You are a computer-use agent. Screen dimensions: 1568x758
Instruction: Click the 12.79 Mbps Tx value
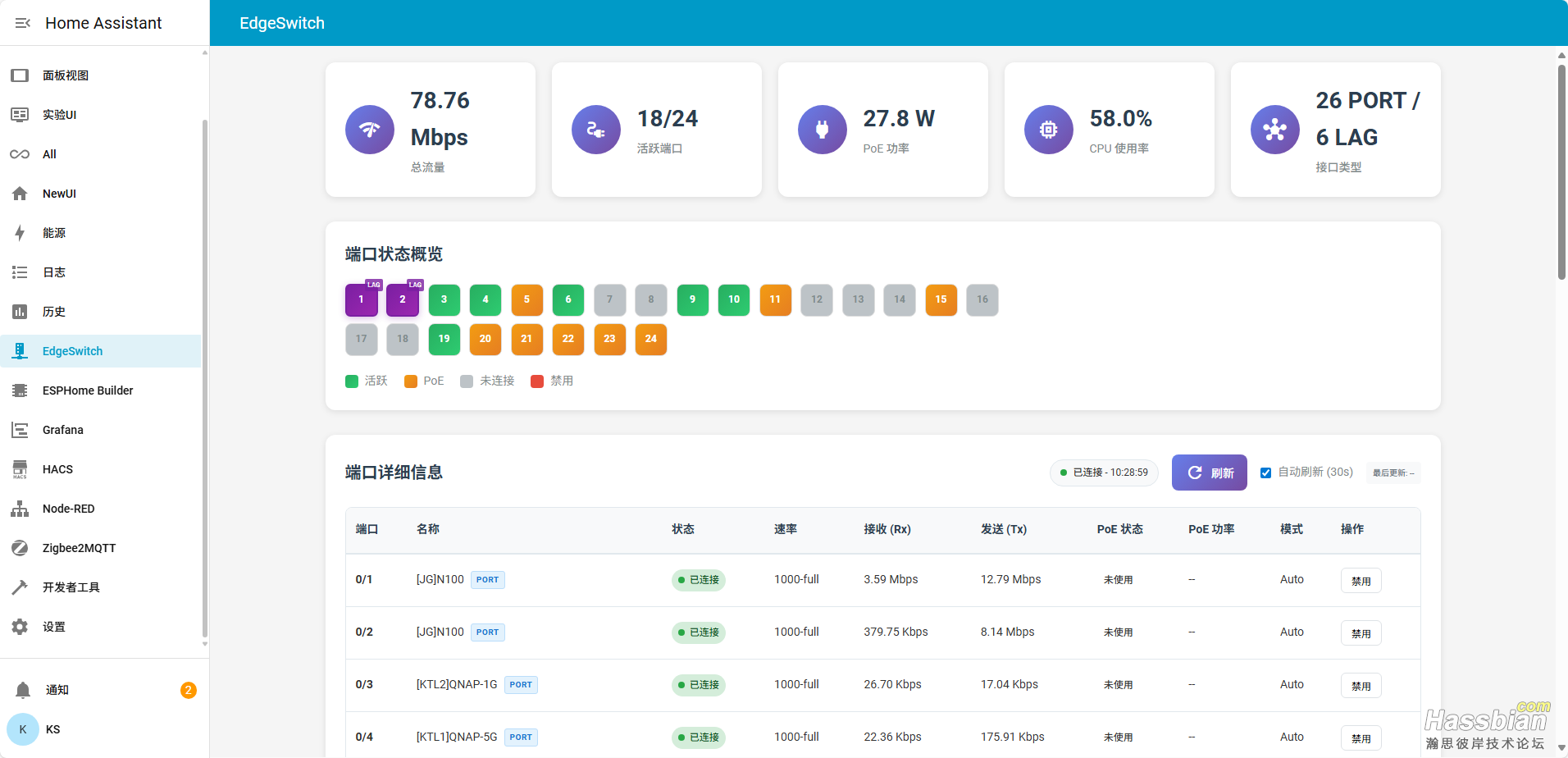pyautogui.click(x=1010, y=579)
